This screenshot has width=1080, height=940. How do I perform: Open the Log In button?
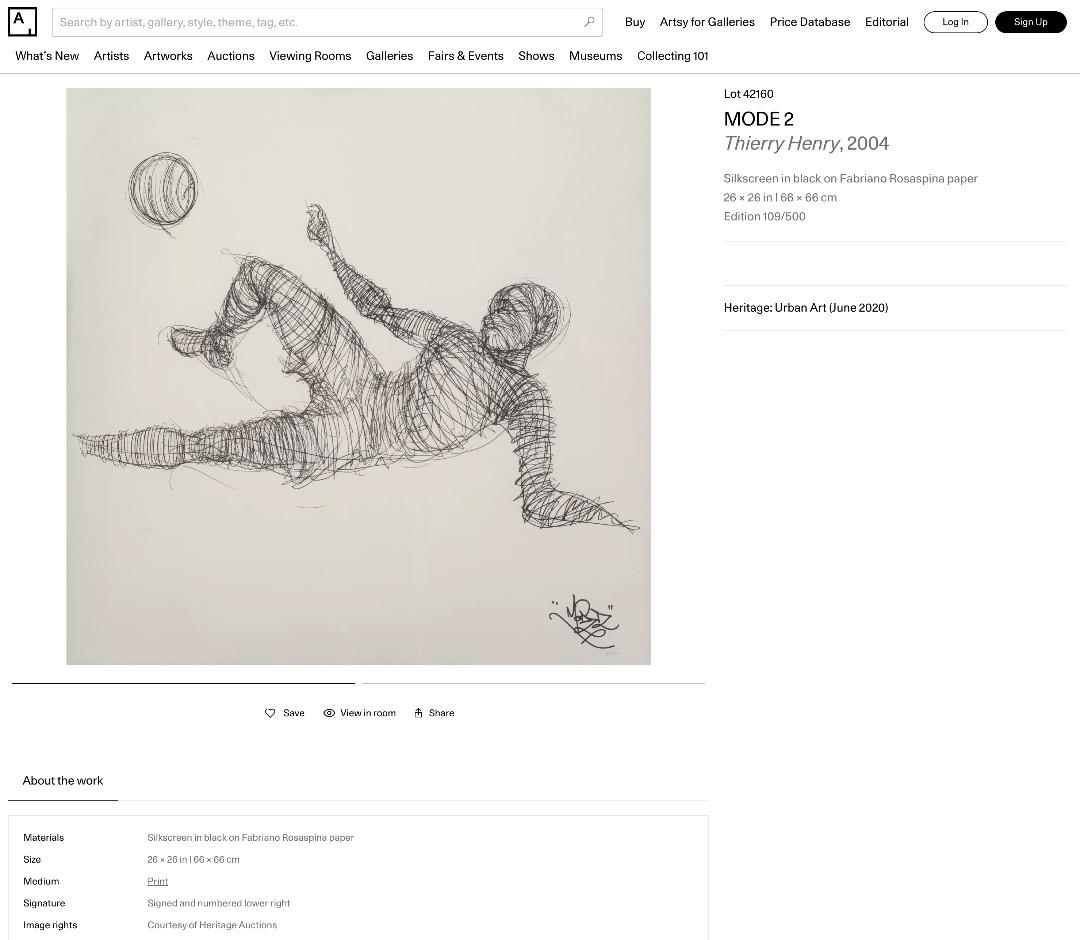click(955, 22)
